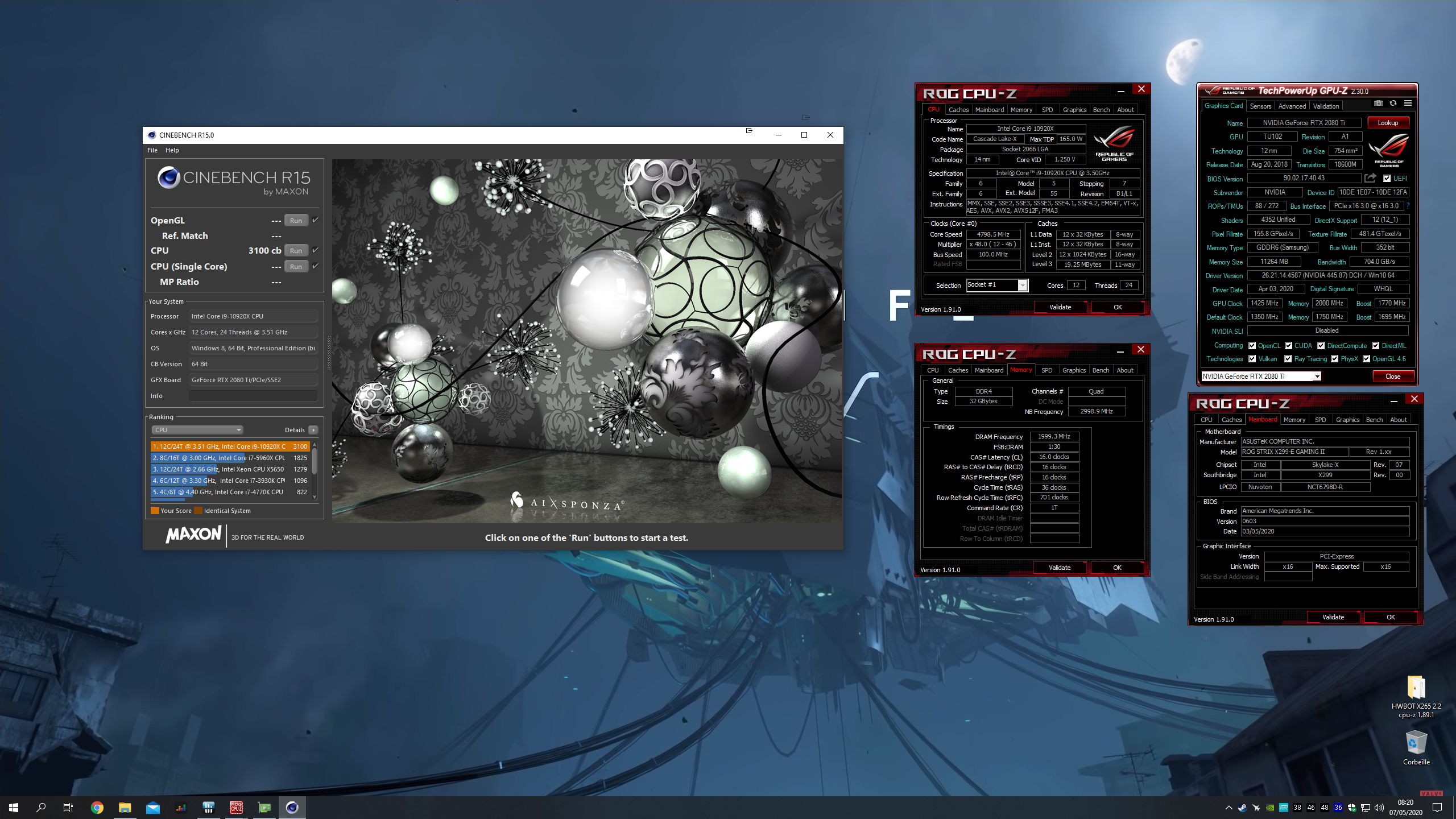
Task: Click the NVIDIA tray icon
Action: click(x=1270, y=808)
